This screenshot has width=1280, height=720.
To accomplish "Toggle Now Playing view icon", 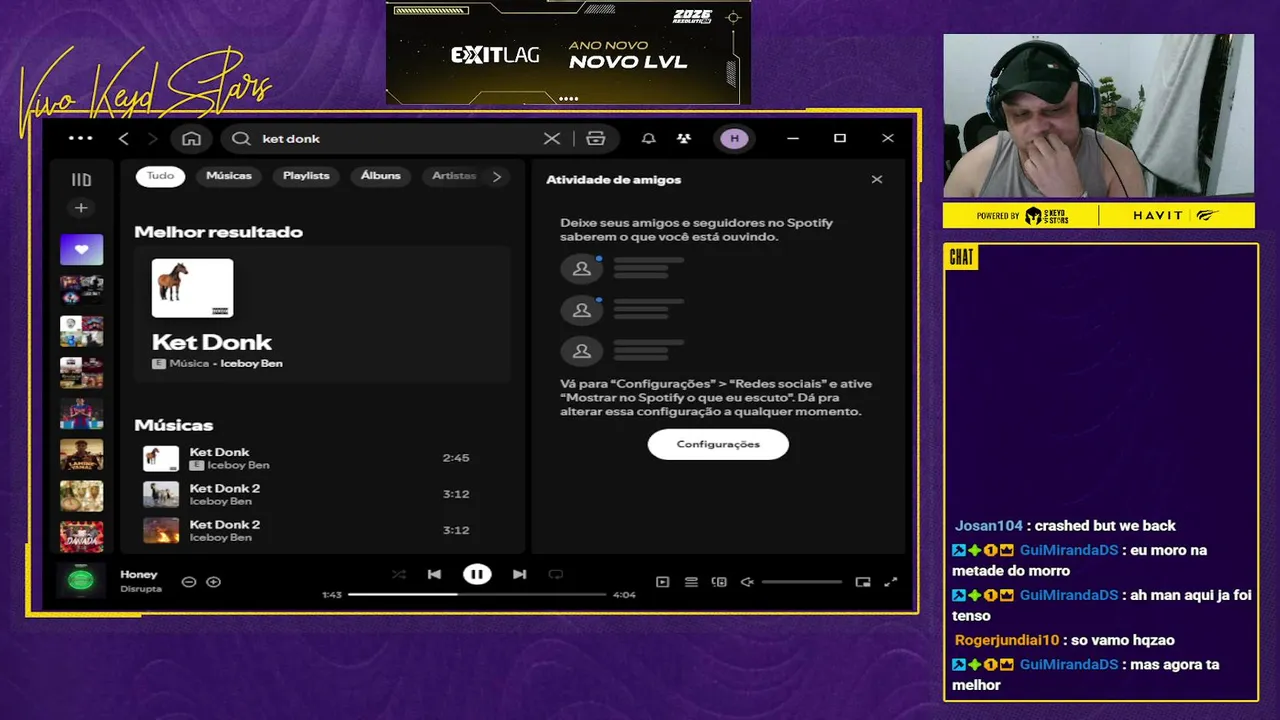I will [662, 582].
